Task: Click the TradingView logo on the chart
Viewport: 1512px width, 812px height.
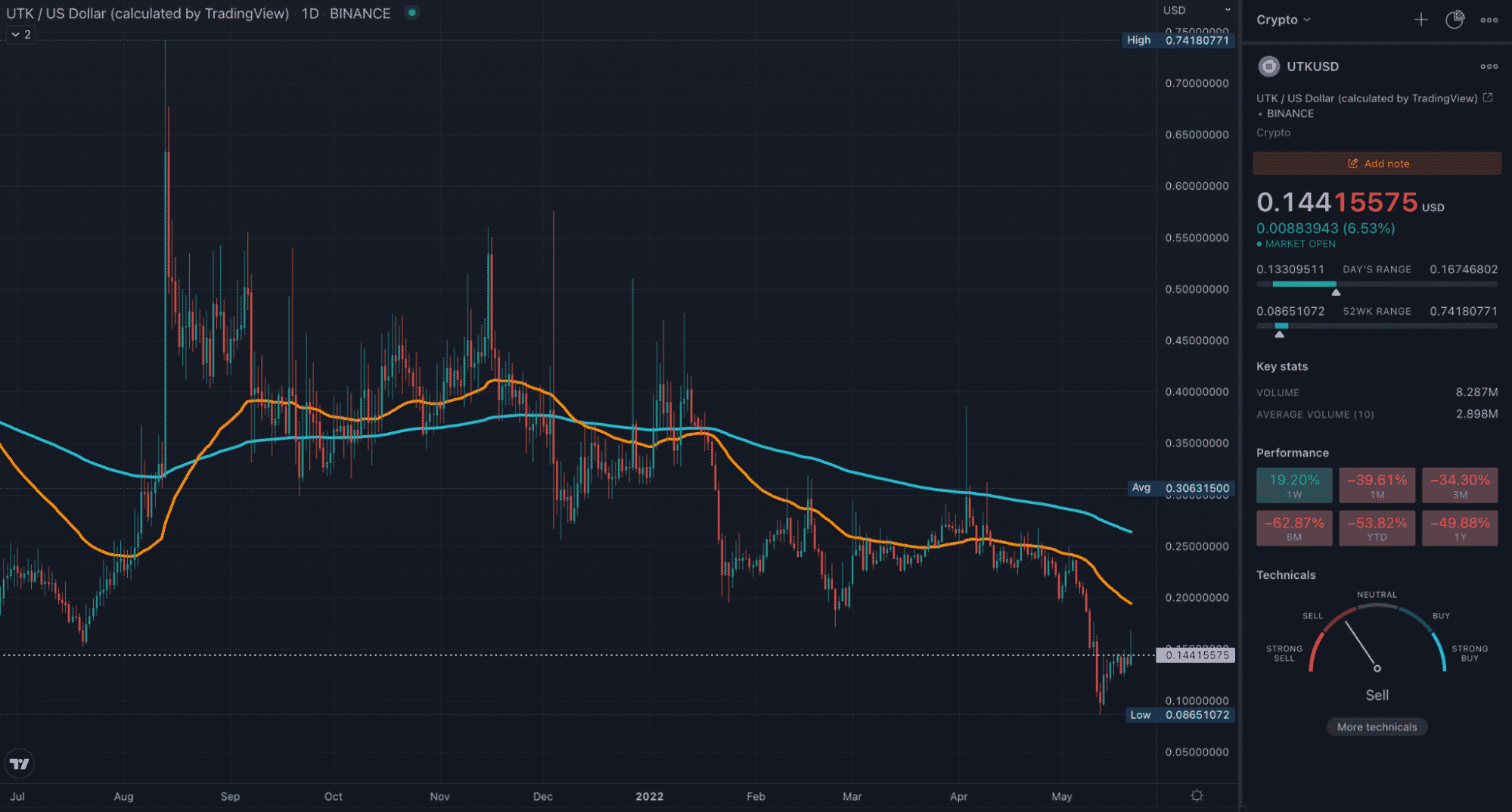Action: coord(20,764)
